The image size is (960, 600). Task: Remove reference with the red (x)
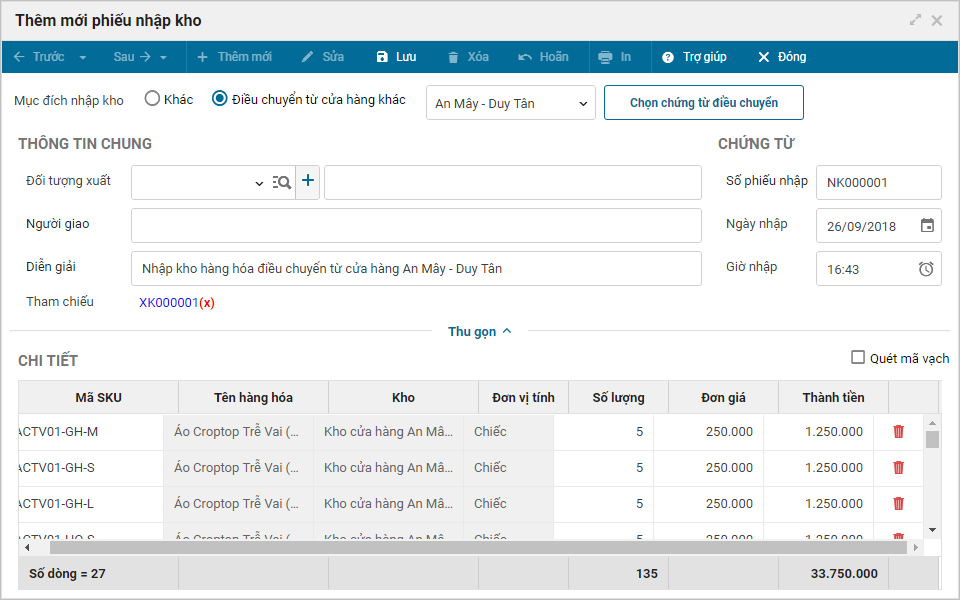tap(207, 303)
